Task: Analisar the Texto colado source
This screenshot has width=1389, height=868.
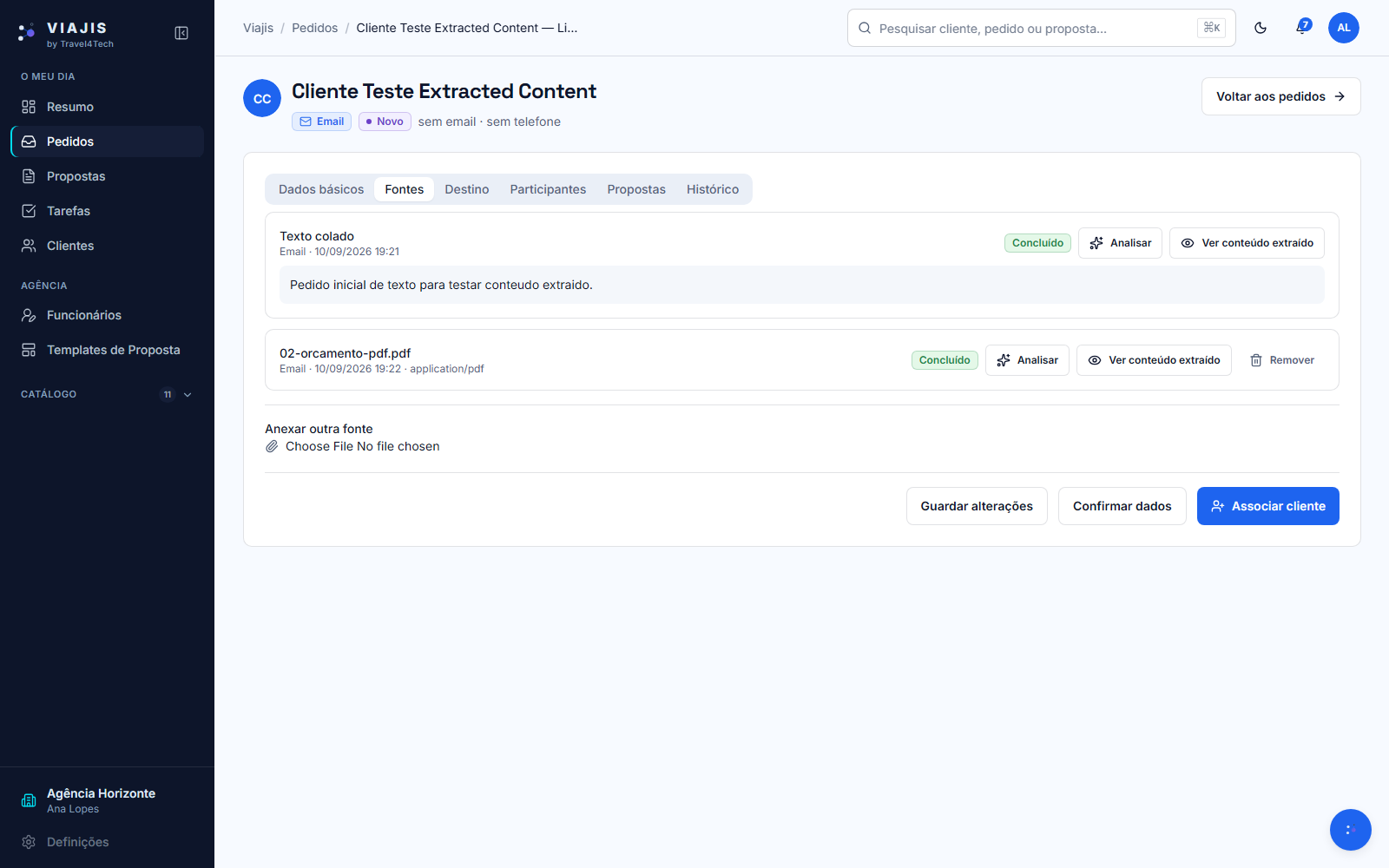Action: tap(1120, 243)
